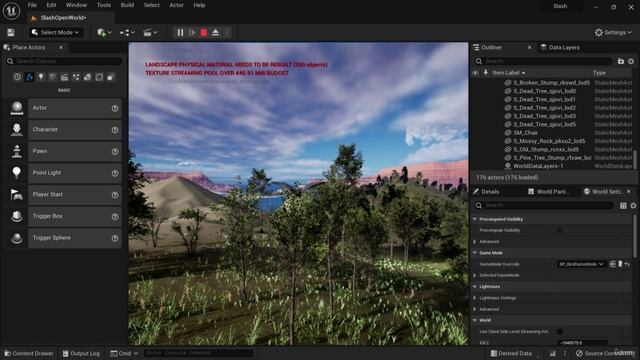
Task: Open the Actor menu
Action: point(176,5)
